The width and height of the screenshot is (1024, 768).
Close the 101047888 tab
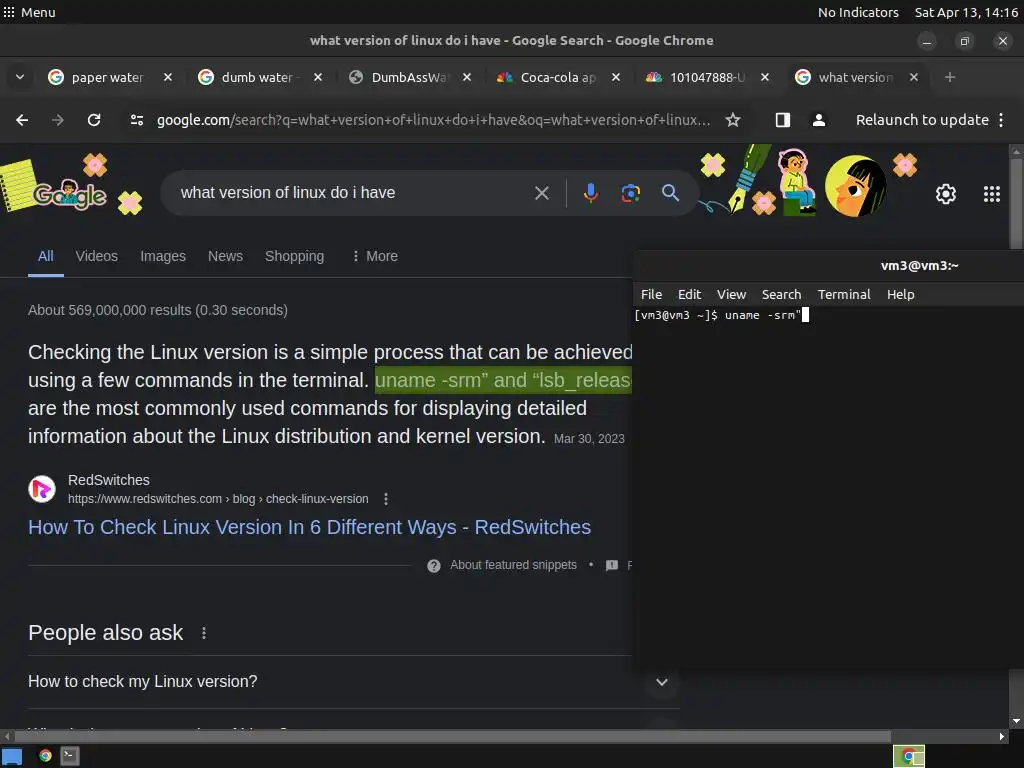coord(765,77)
